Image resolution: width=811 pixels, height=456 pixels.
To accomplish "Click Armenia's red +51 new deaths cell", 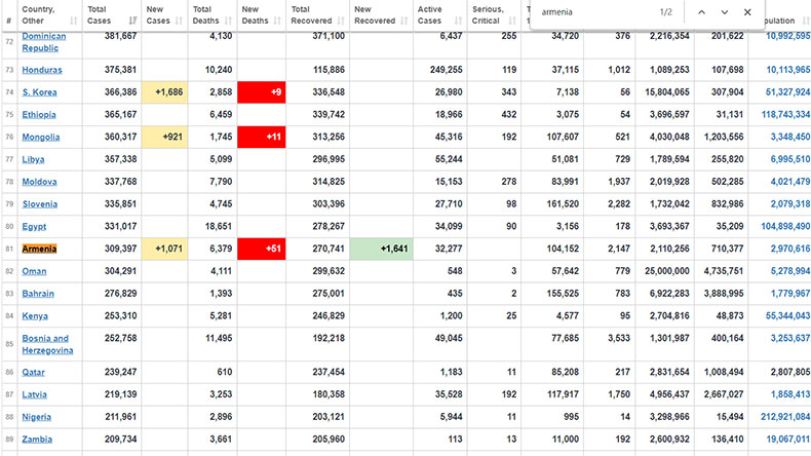I will (262, 249).
